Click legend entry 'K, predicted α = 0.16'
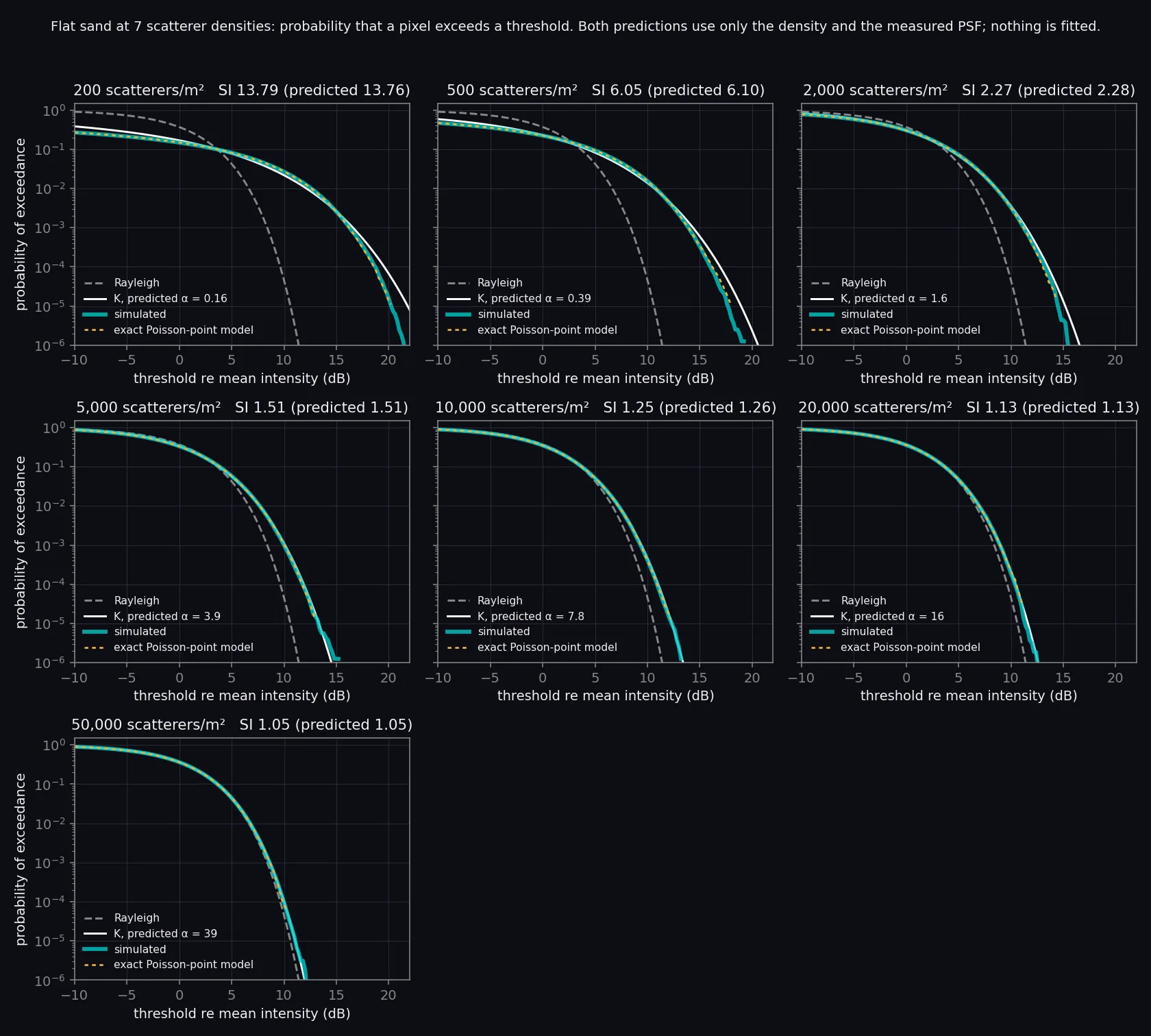 tap(171, 299)
